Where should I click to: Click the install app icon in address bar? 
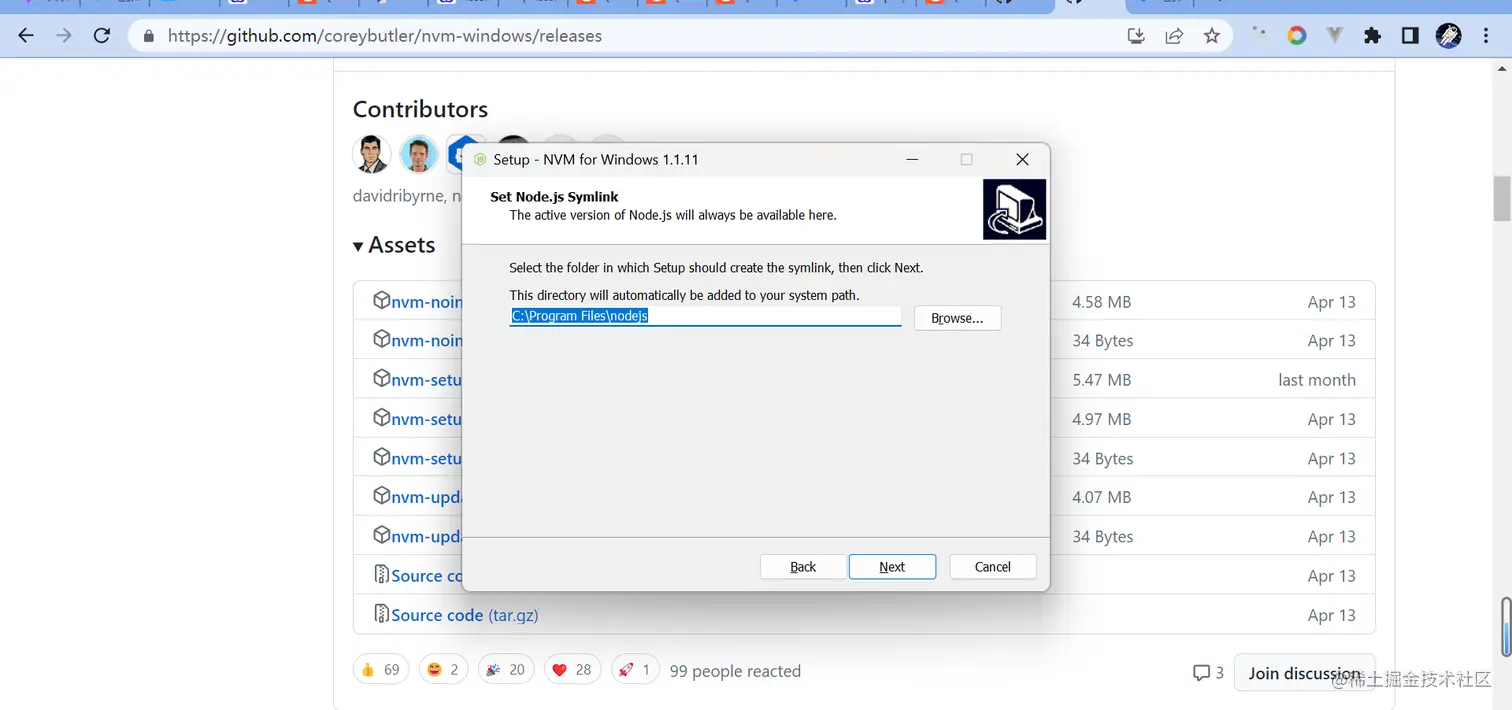point(1135,36)
